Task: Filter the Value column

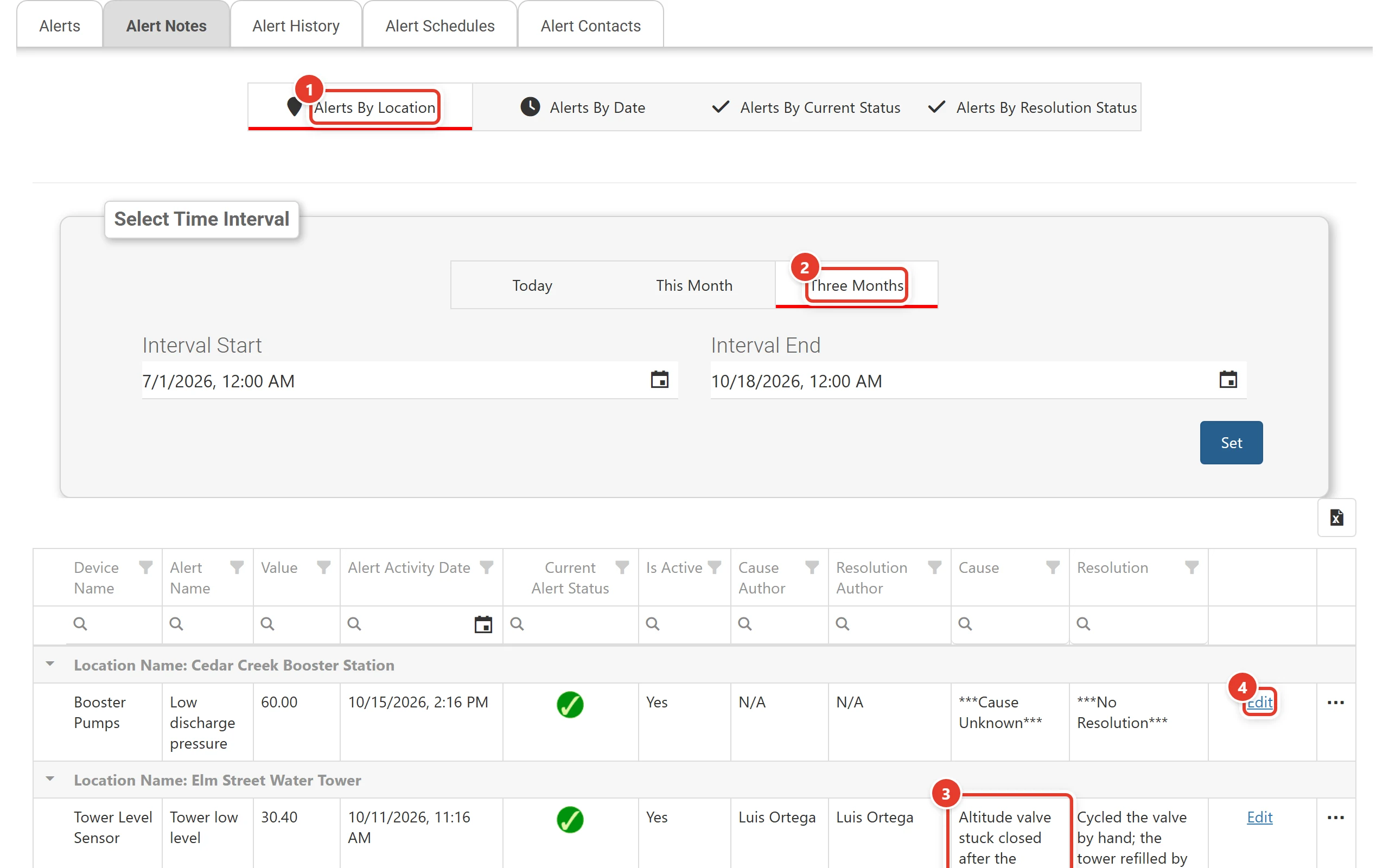Action: 324,567
